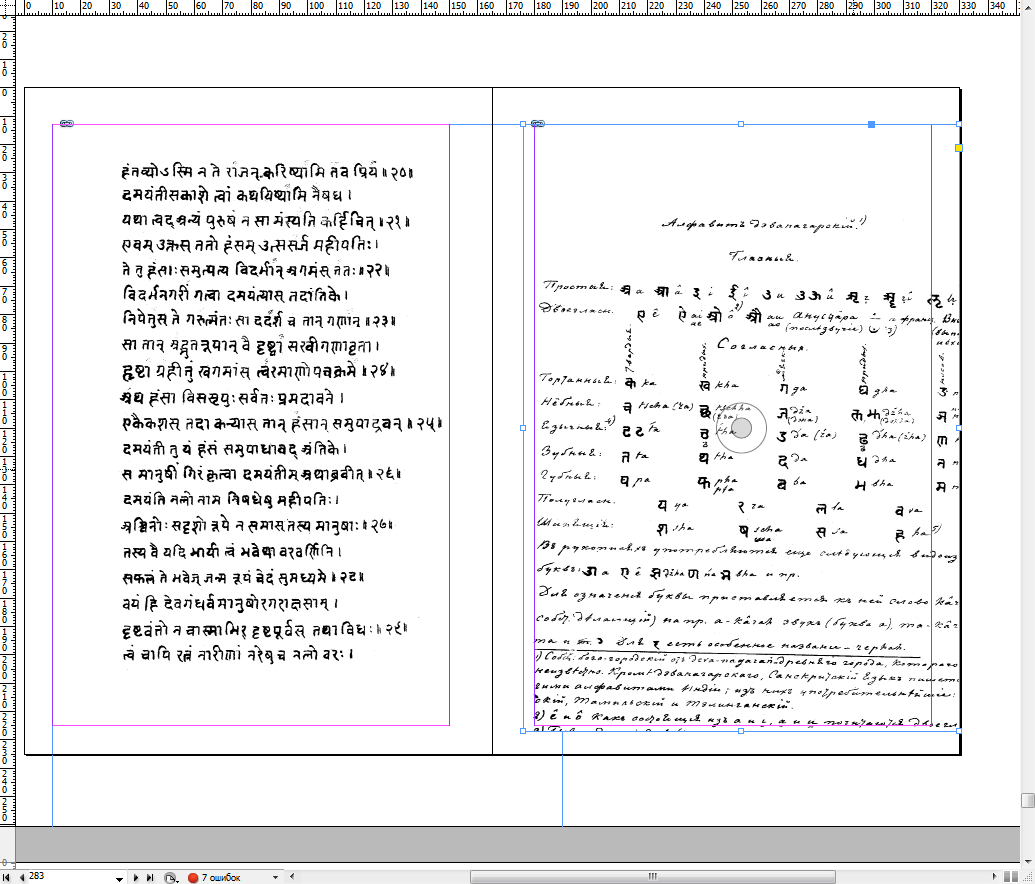Click the vertical scrollbar down arrow

click(x=1027, y=861)
